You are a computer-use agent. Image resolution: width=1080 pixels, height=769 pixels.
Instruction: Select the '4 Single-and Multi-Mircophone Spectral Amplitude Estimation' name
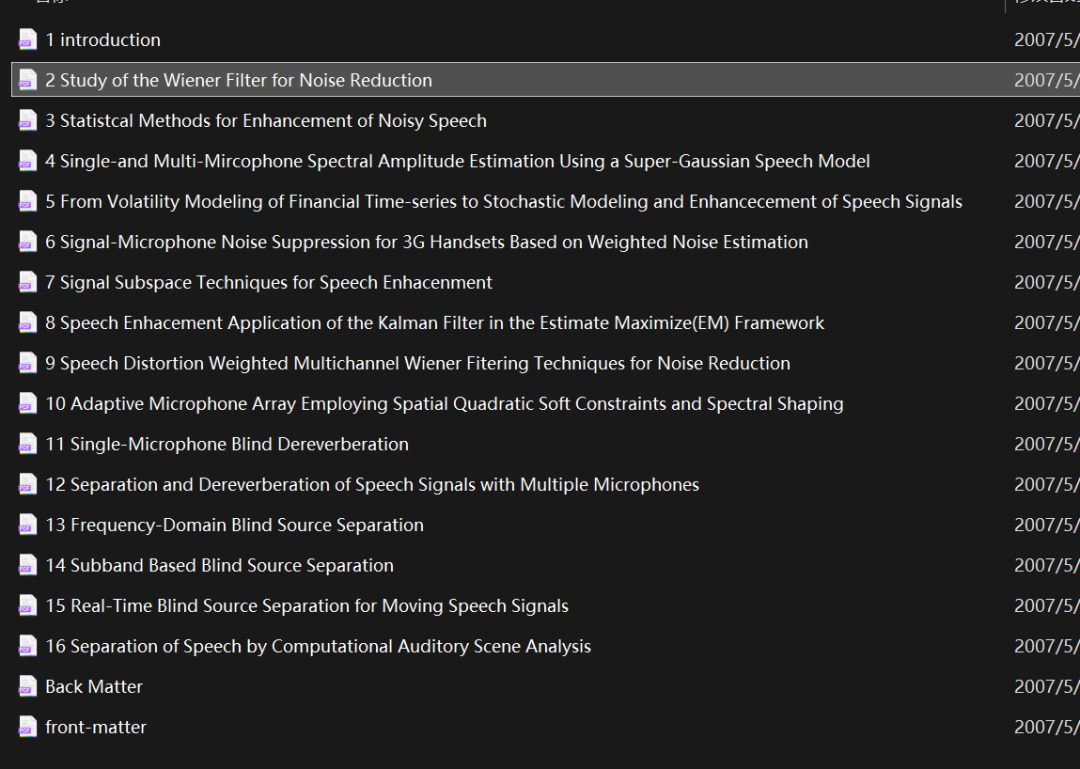click(x=457, y=161)
